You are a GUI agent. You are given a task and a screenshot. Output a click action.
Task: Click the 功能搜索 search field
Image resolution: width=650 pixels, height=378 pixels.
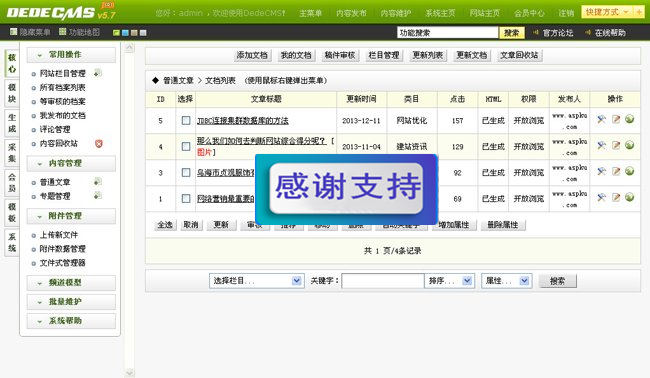[x=447, y=33]
